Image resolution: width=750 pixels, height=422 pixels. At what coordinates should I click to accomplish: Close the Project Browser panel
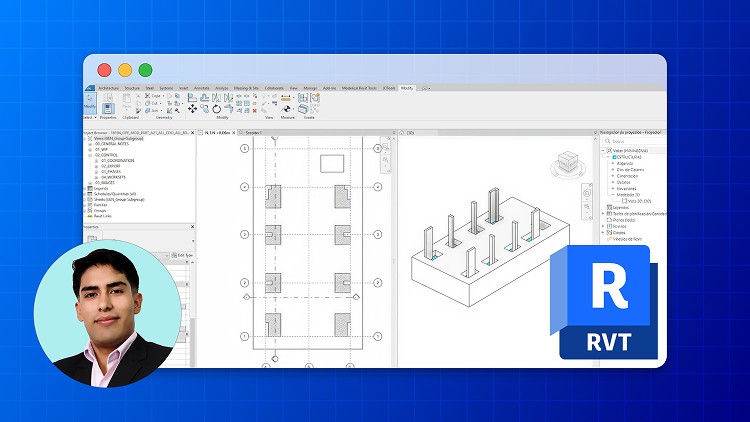pyautogui.click(x=192, y=133)
